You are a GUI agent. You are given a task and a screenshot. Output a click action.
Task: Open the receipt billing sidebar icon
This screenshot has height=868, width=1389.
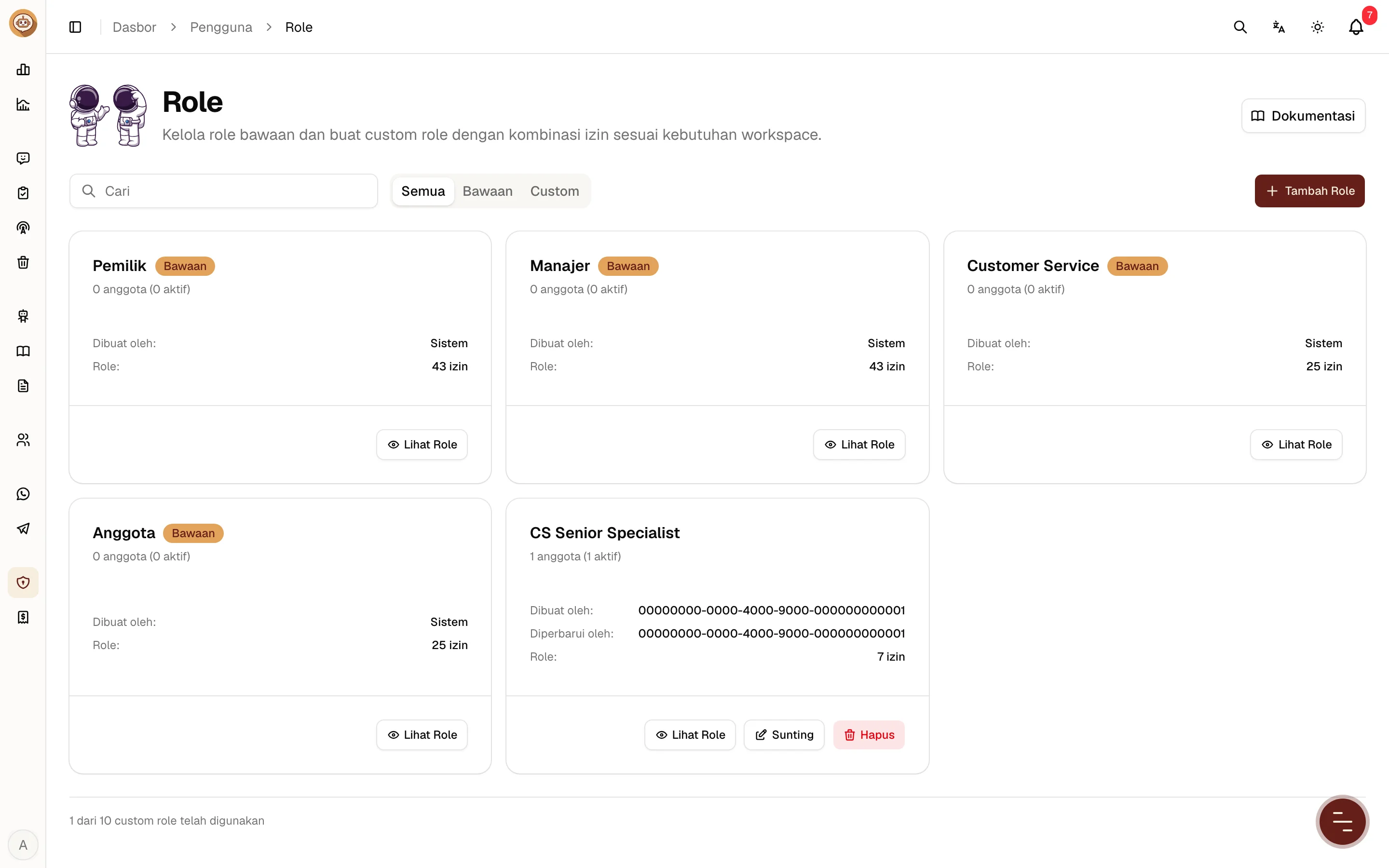click(x=23, y=617)
